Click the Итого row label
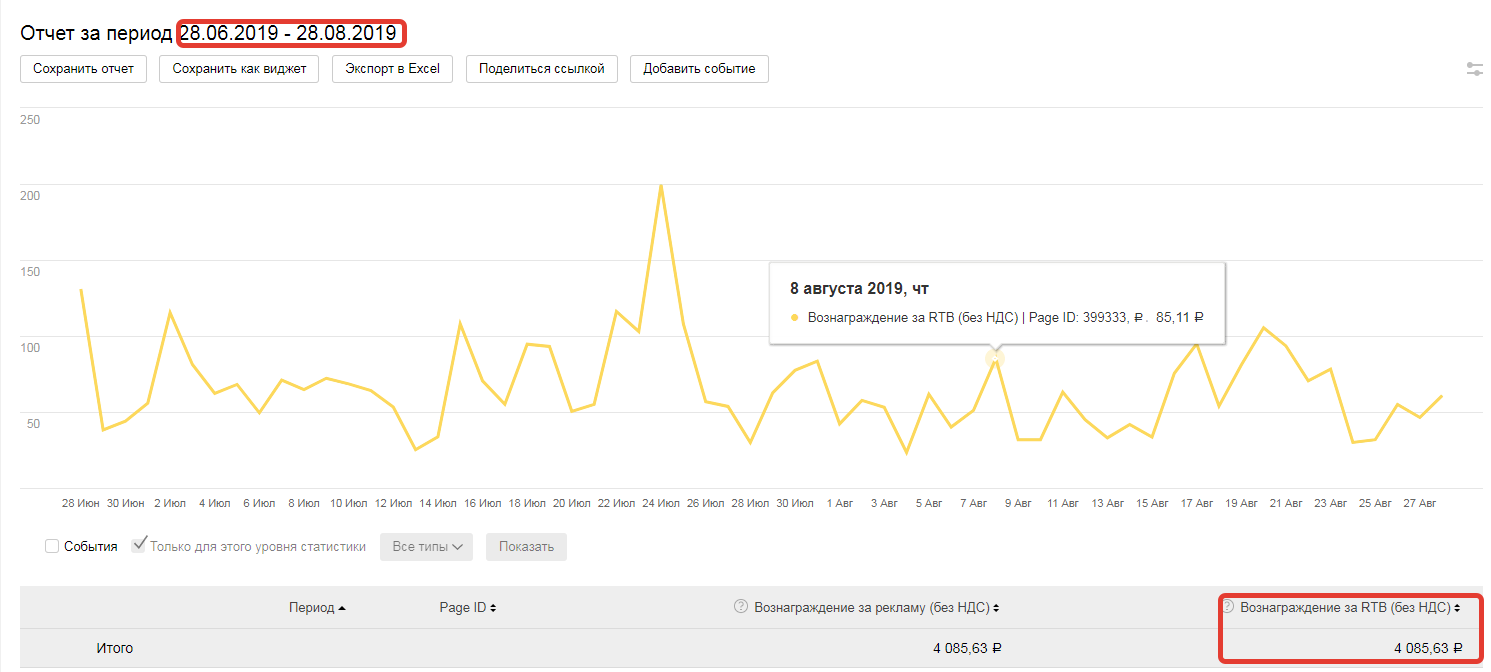This screenshot has height=672, width=1491. coord(115,648)
